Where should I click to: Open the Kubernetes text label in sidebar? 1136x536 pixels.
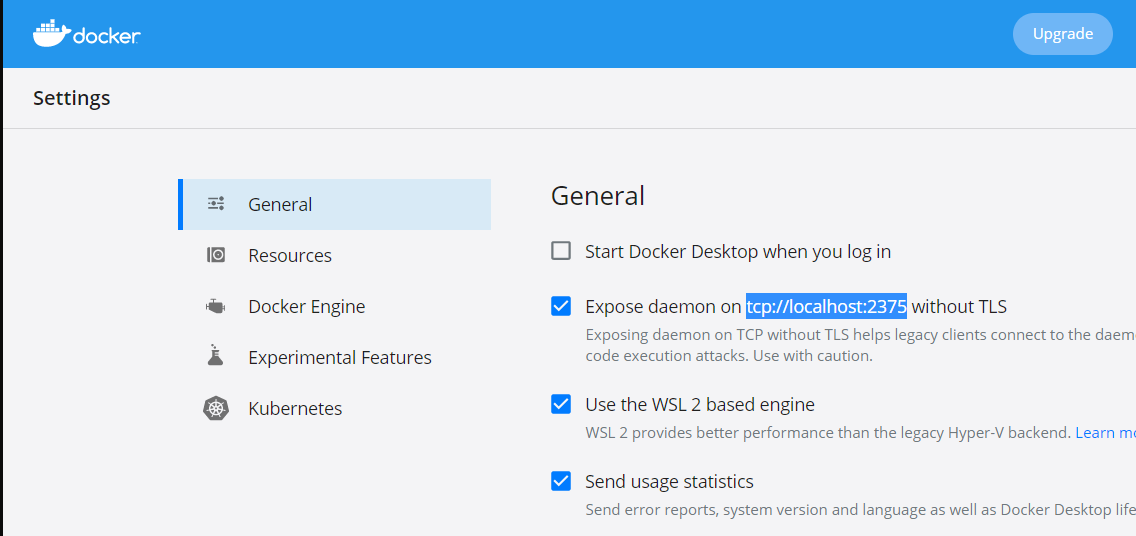click(x=295, y=408)
